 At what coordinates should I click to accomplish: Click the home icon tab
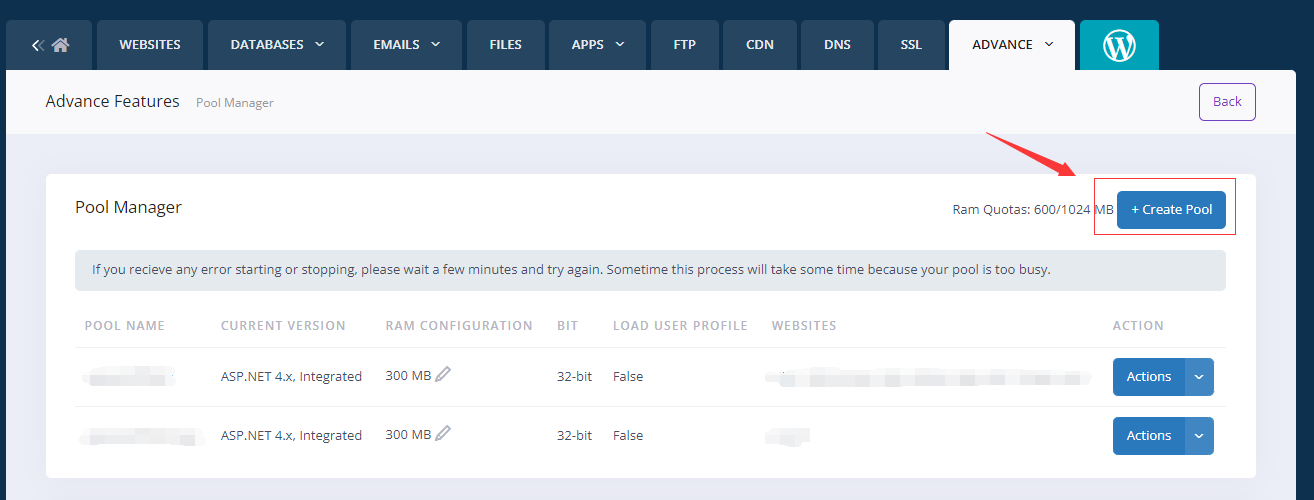coord(50,45)
